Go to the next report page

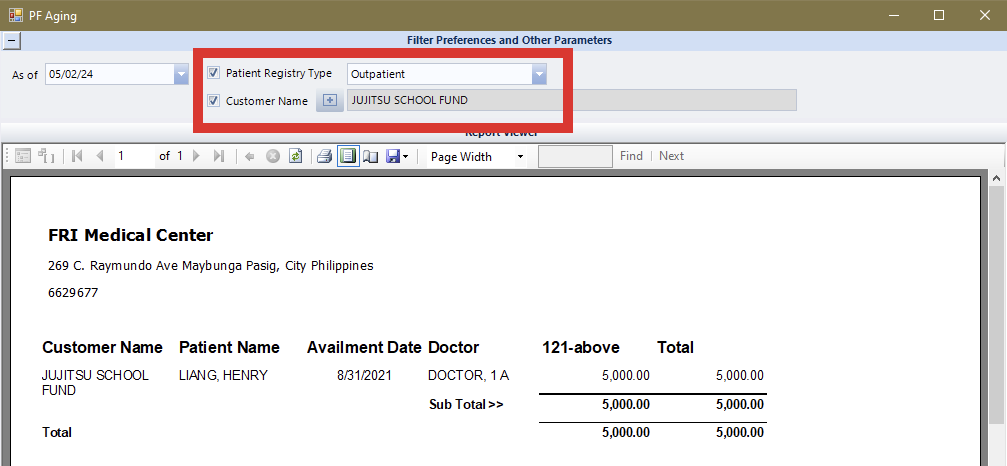[197, 157]
